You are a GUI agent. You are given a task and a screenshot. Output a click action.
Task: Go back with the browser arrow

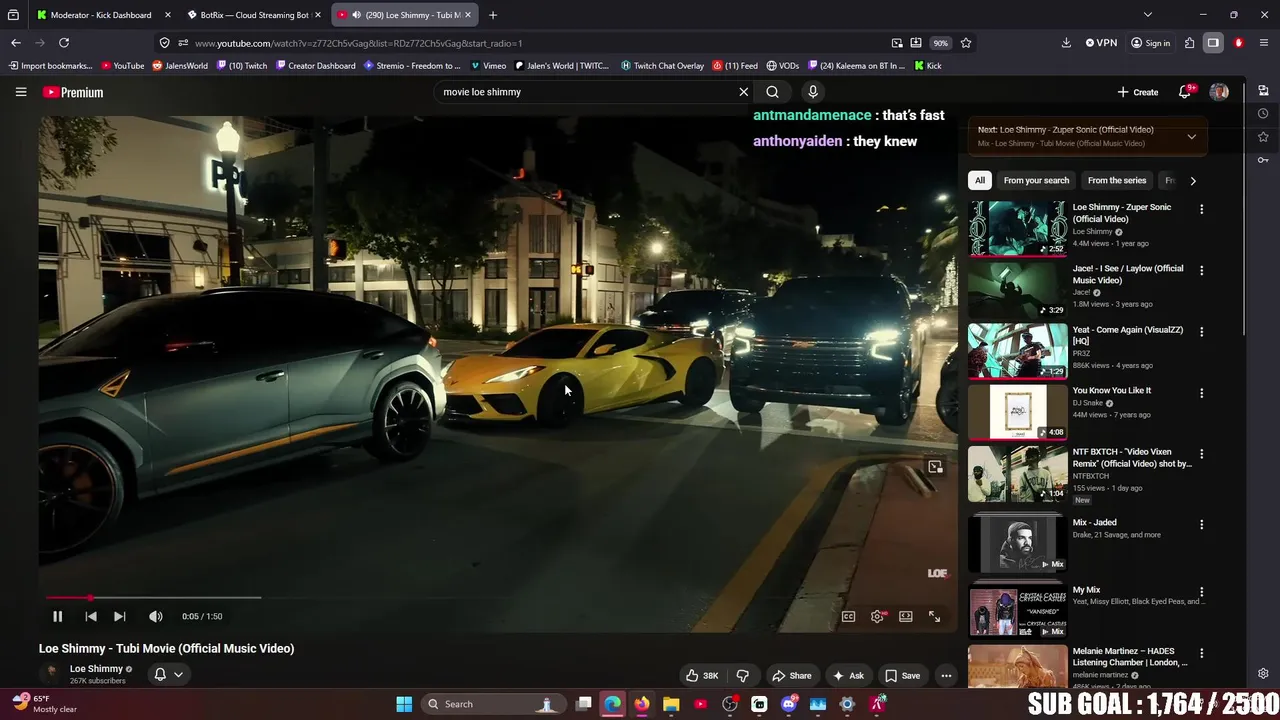16,43
